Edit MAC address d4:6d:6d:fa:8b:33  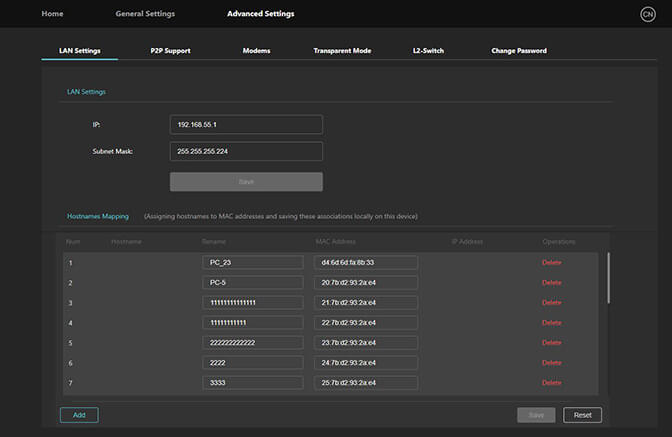tap(366, 262)
